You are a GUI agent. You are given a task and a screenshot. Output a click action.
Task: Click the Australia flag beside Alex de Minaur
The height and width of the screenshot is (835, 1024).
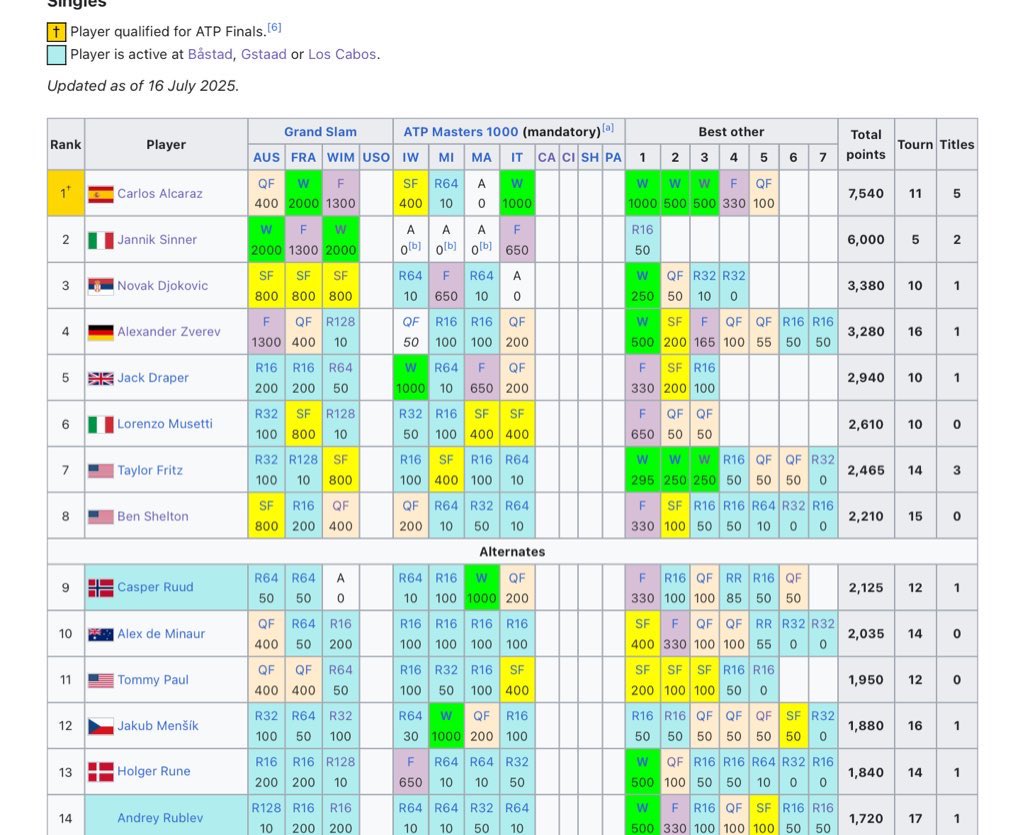101,634
